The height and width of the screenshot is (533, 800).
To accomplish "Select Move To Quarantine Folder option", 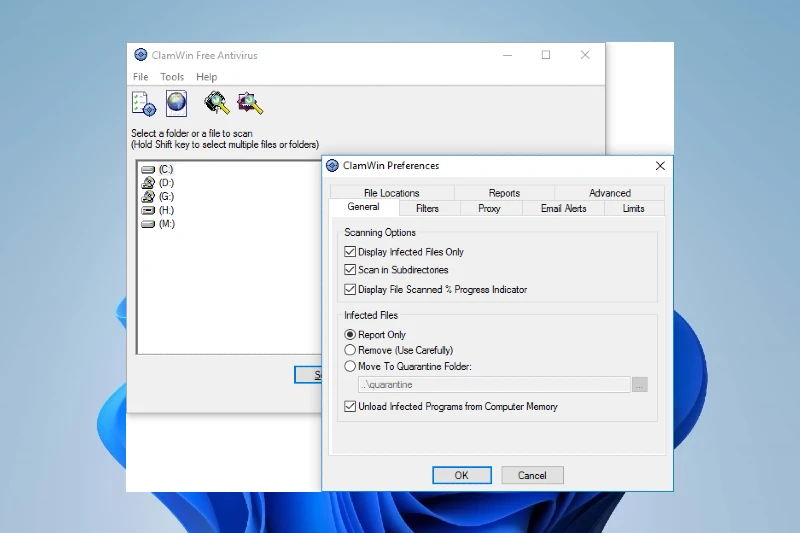I will click(x=350, y=366).
